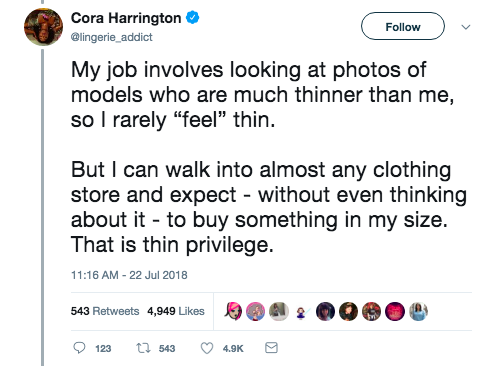Click the 4.9K like count
This screenshot has height=366, width=496.
click(233, 349)
